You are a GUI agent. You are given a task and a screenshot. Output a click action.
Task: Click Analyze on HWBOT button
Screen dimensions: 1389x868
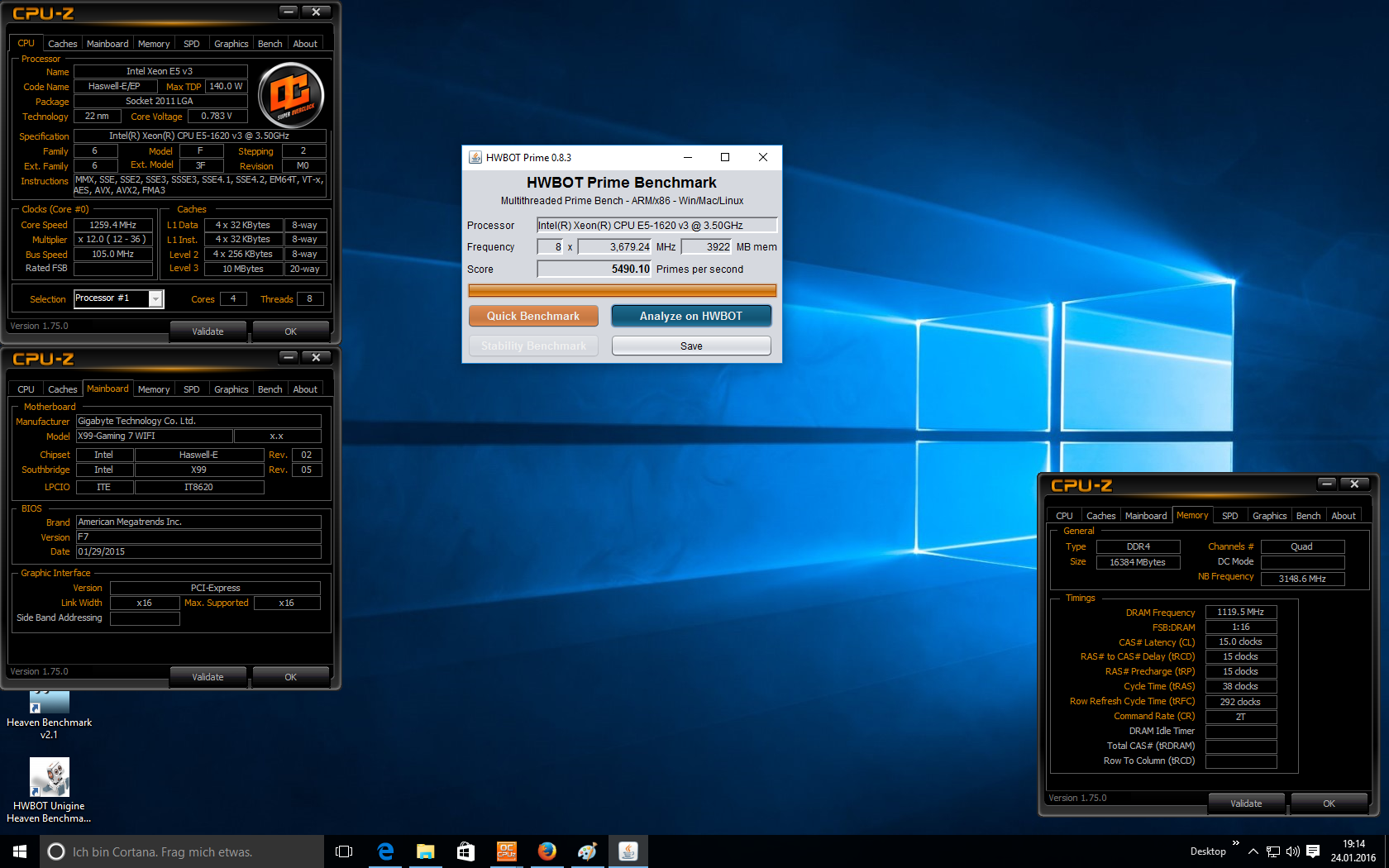pos(691,316)
